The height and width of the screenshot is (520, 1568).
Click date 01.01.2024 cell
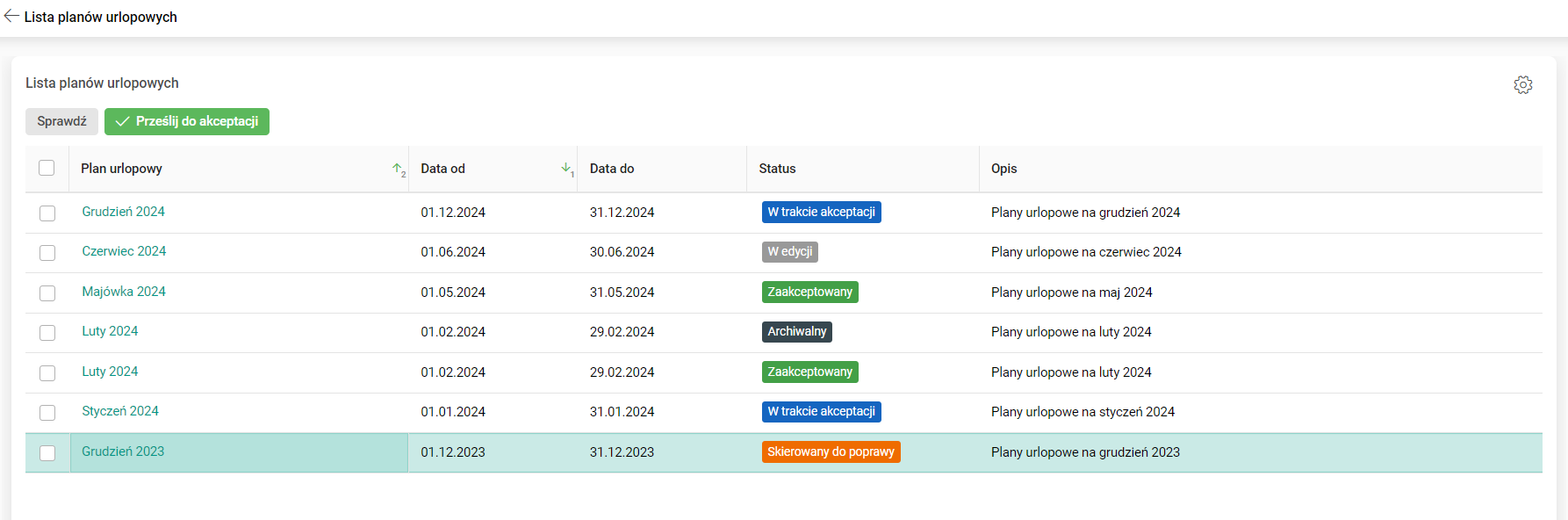pos(453,412)
